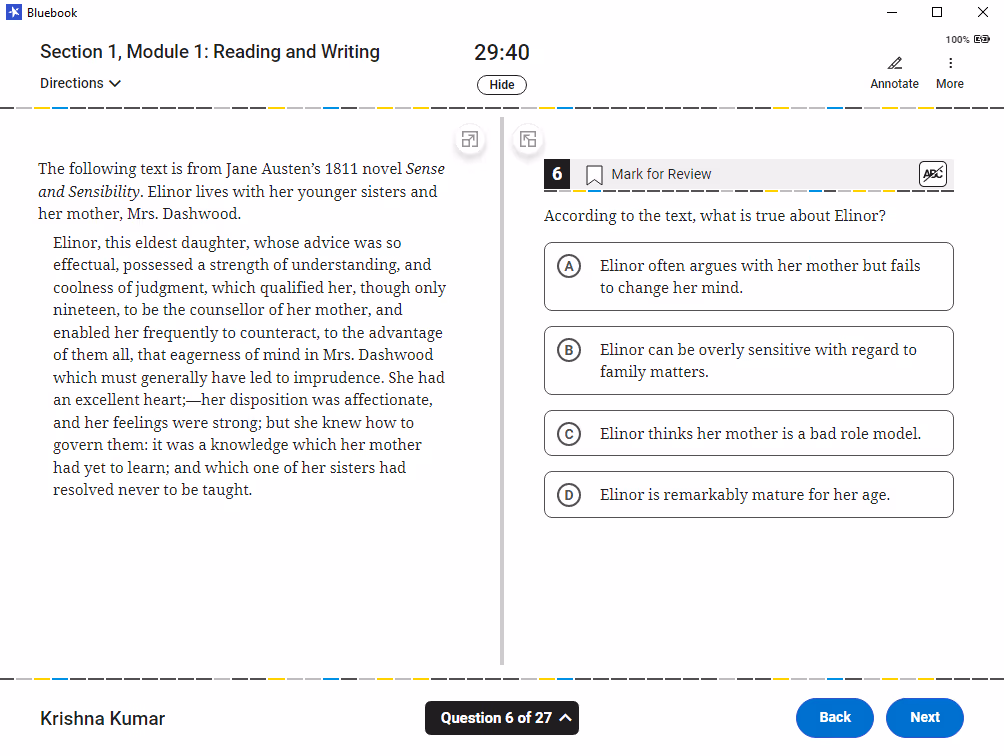Expand the question pane with right expand icon
Image resolution: width=1004 pixels, height=756 pixels.
point(528,140)
